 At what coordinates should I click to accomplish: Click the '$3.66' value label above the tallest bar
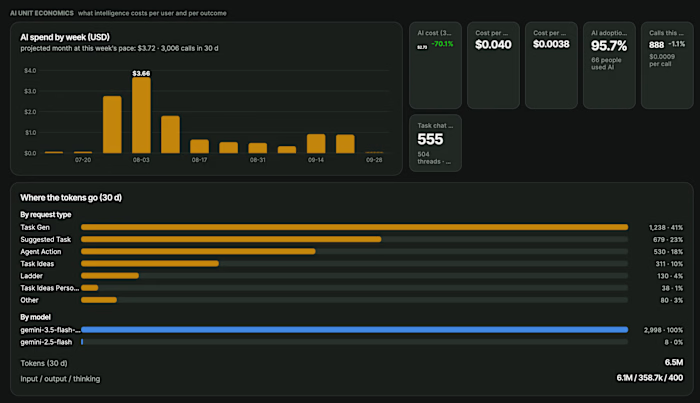click(x=141, y=73)
